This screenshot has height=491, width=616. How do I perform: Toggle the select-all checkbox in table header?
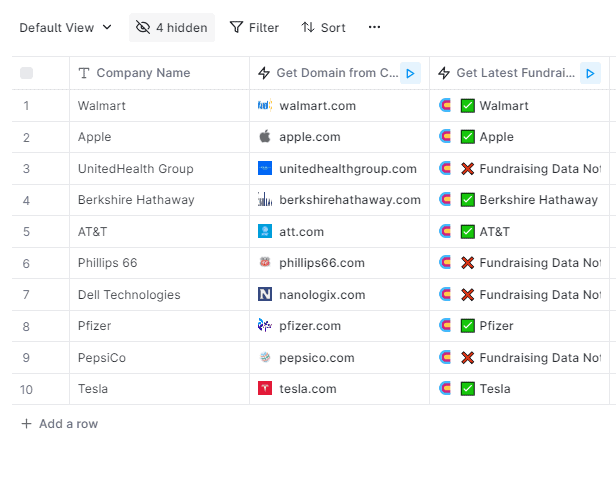pyautogui.click(x=26, y=73)
